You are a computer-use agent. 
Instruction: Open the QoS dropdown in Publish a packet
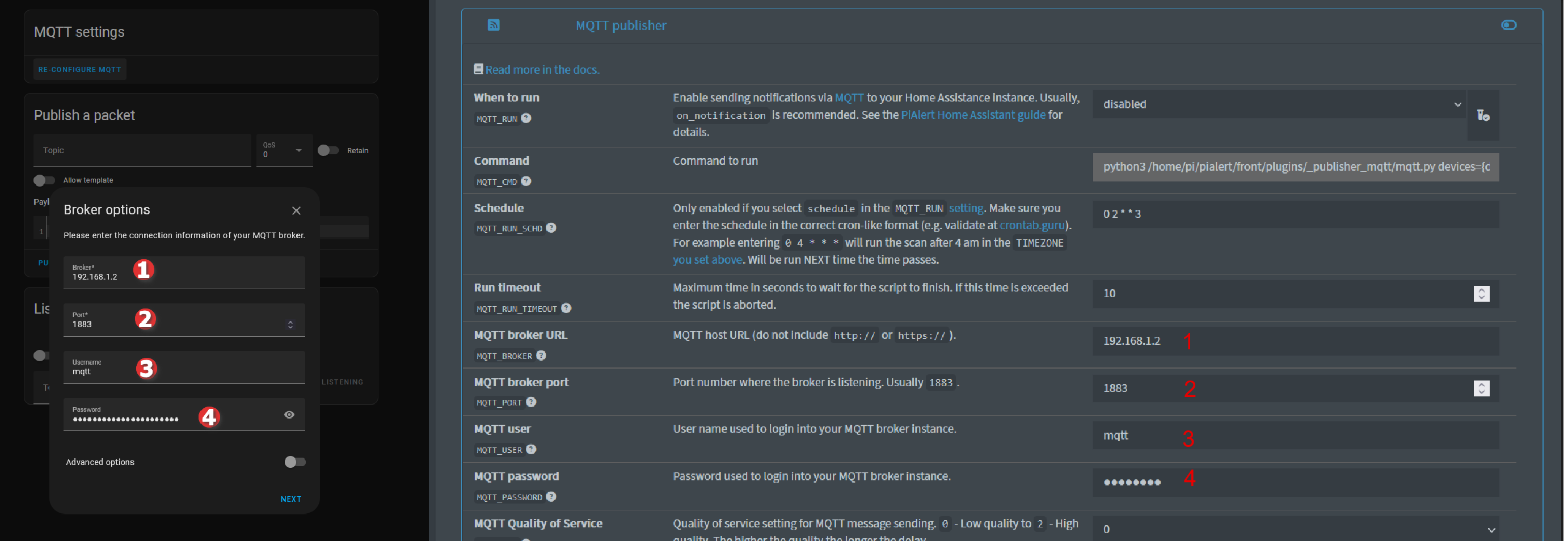[x=298, y=150]
